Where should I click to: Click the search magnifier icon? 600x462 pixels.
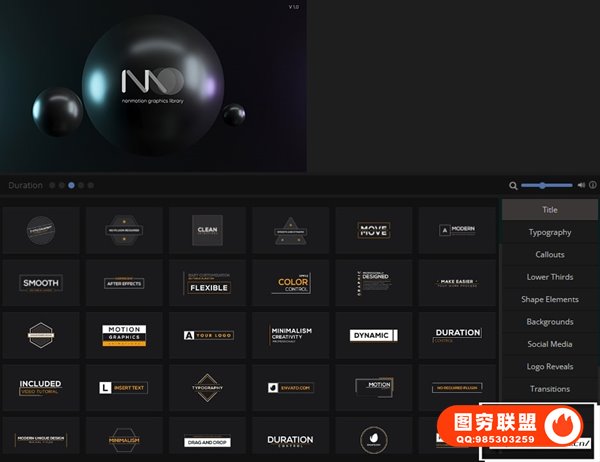click(513, 185)
